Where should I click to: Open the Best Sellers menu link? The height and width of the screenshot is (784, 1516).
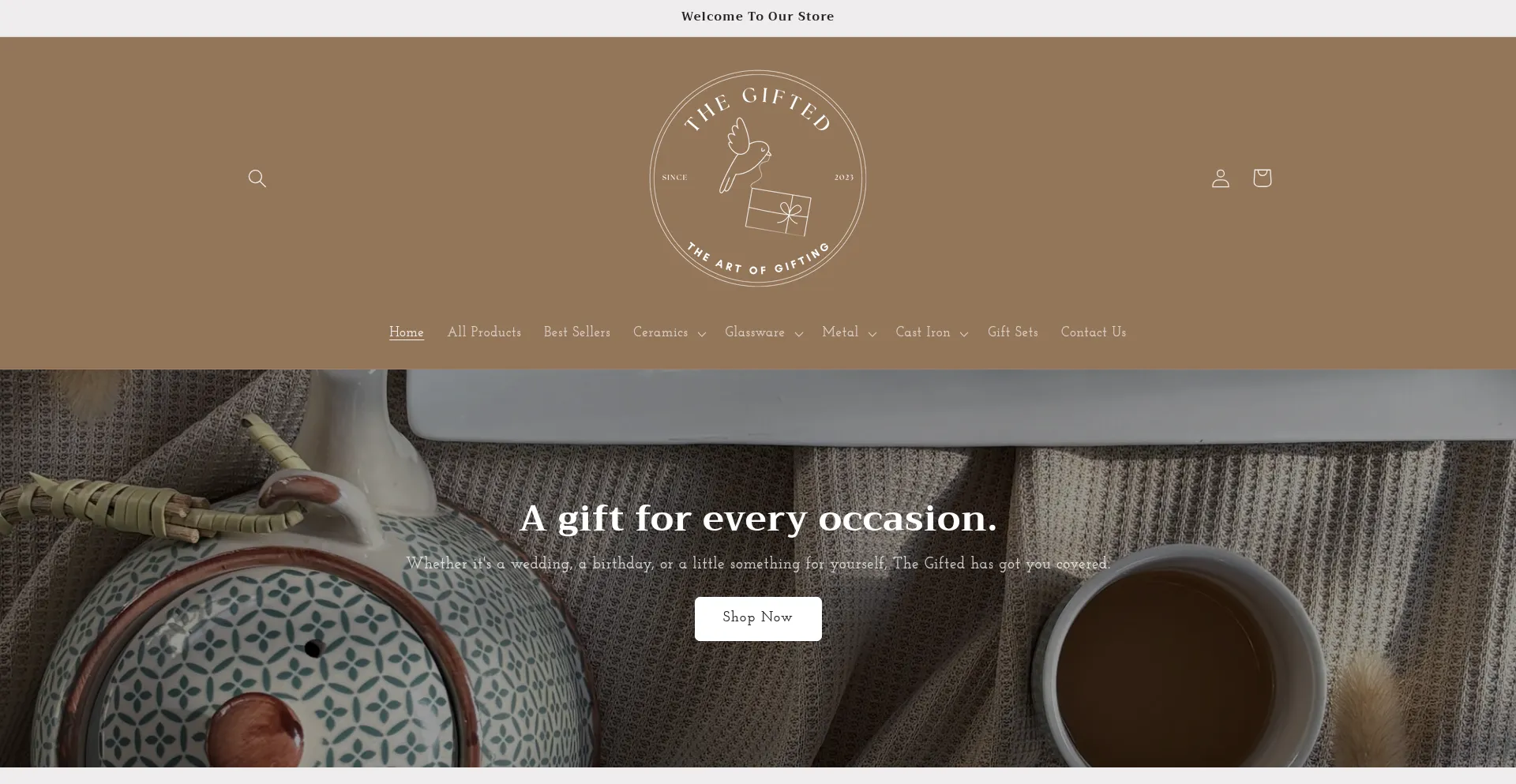[x=577, y=332]
